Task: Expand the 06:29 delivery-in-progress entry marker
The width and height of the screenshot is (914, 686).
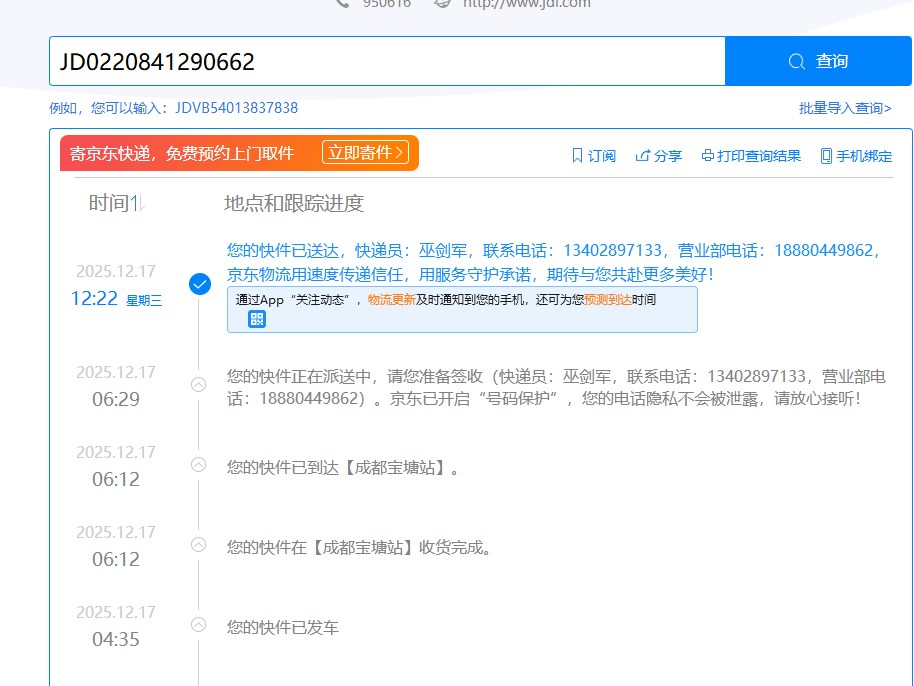Action: click(x=198, y=384)
